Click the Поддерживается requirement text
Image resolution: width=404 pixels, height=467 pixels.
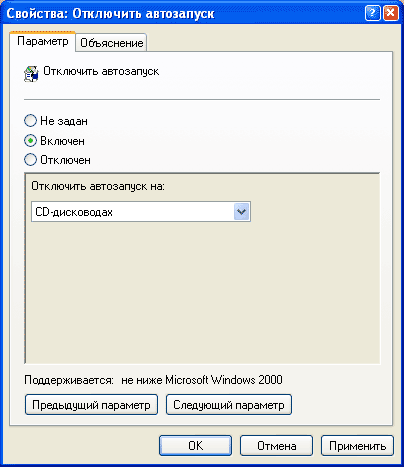[x=153, y=380]
